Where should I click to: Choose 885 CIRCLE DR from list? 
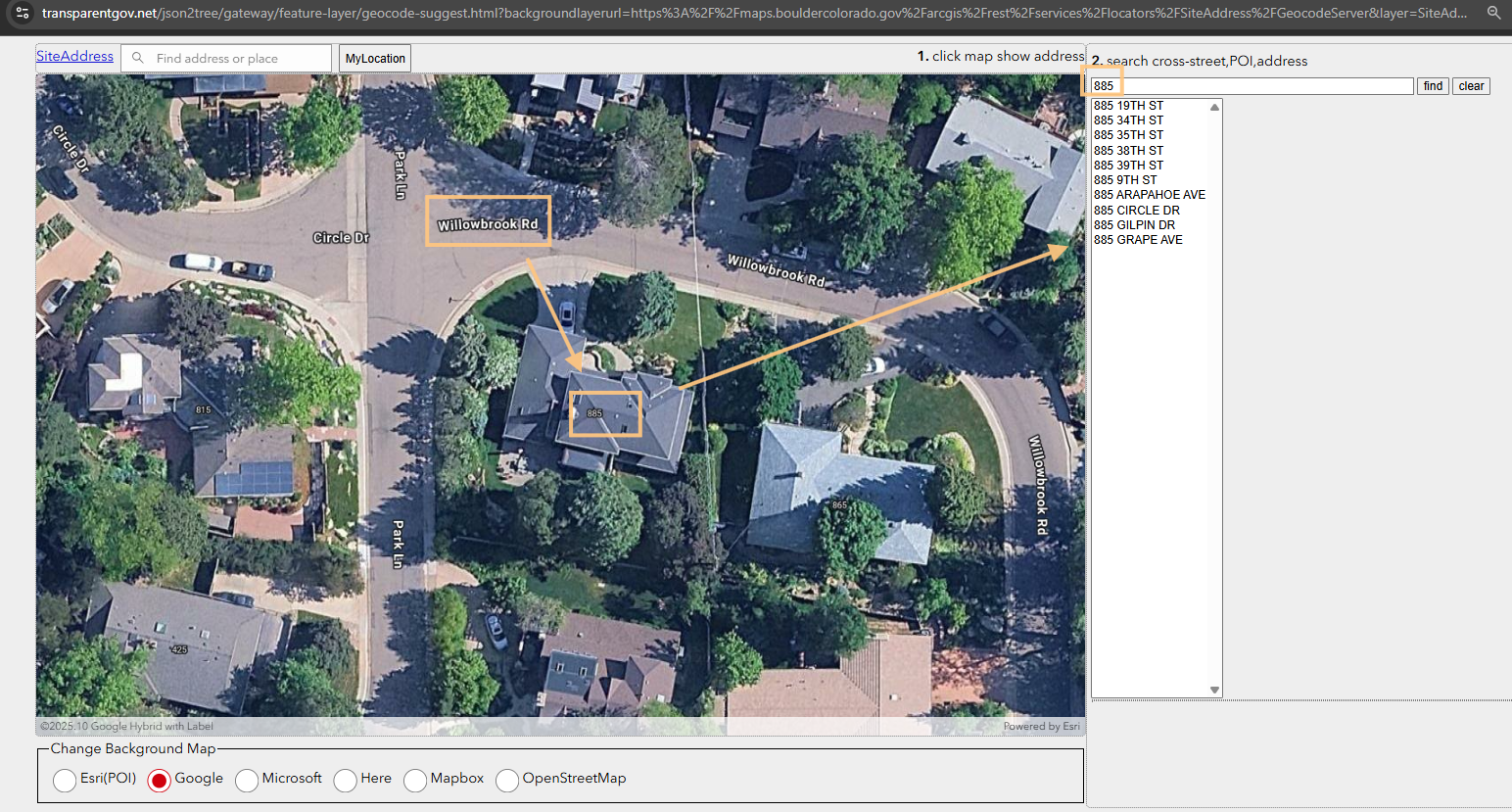[1136, 210]
